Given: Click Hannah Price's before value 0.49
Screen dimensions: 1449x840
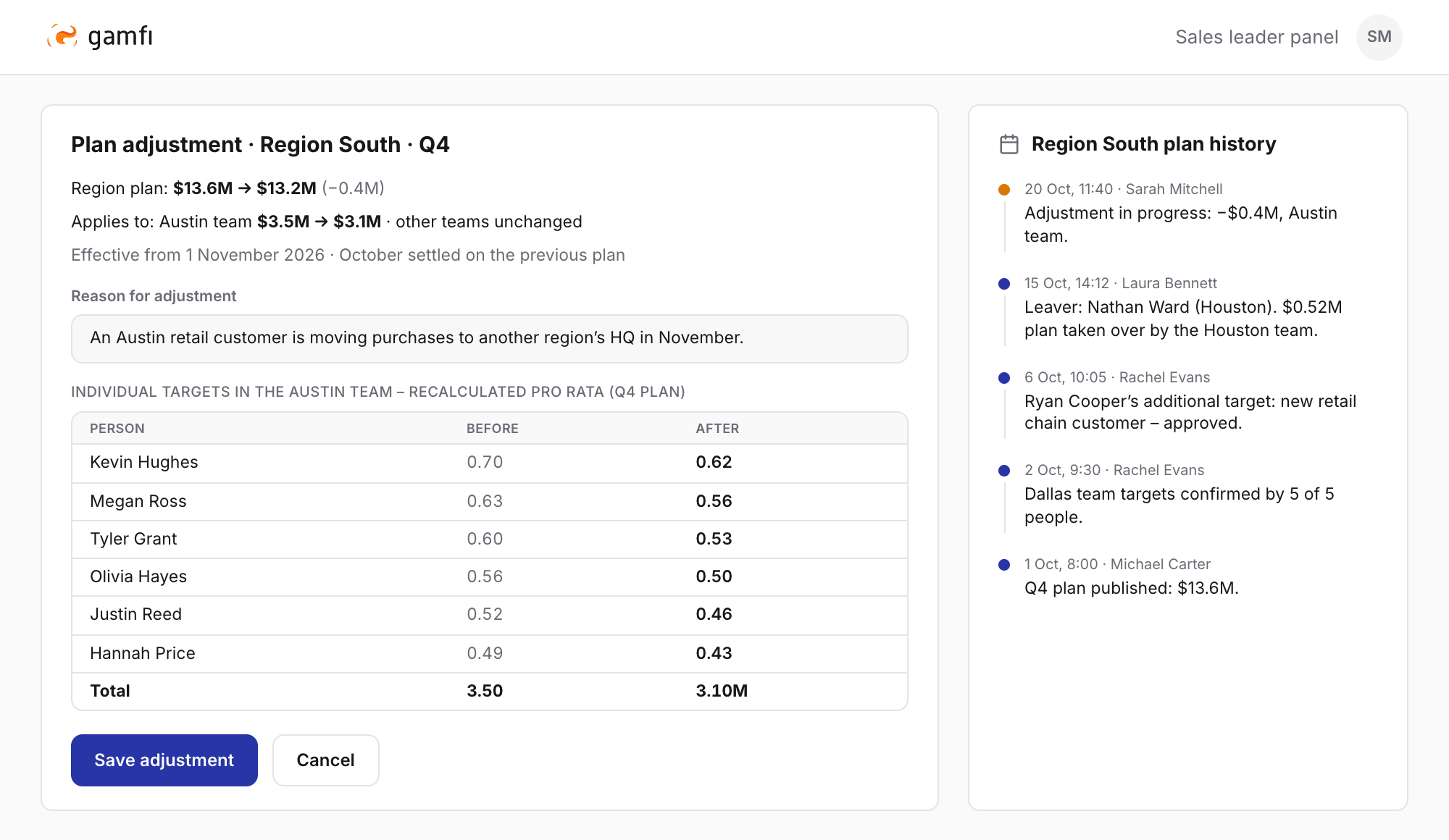Looking at the screenshot, I should click(x=485, y=653).
